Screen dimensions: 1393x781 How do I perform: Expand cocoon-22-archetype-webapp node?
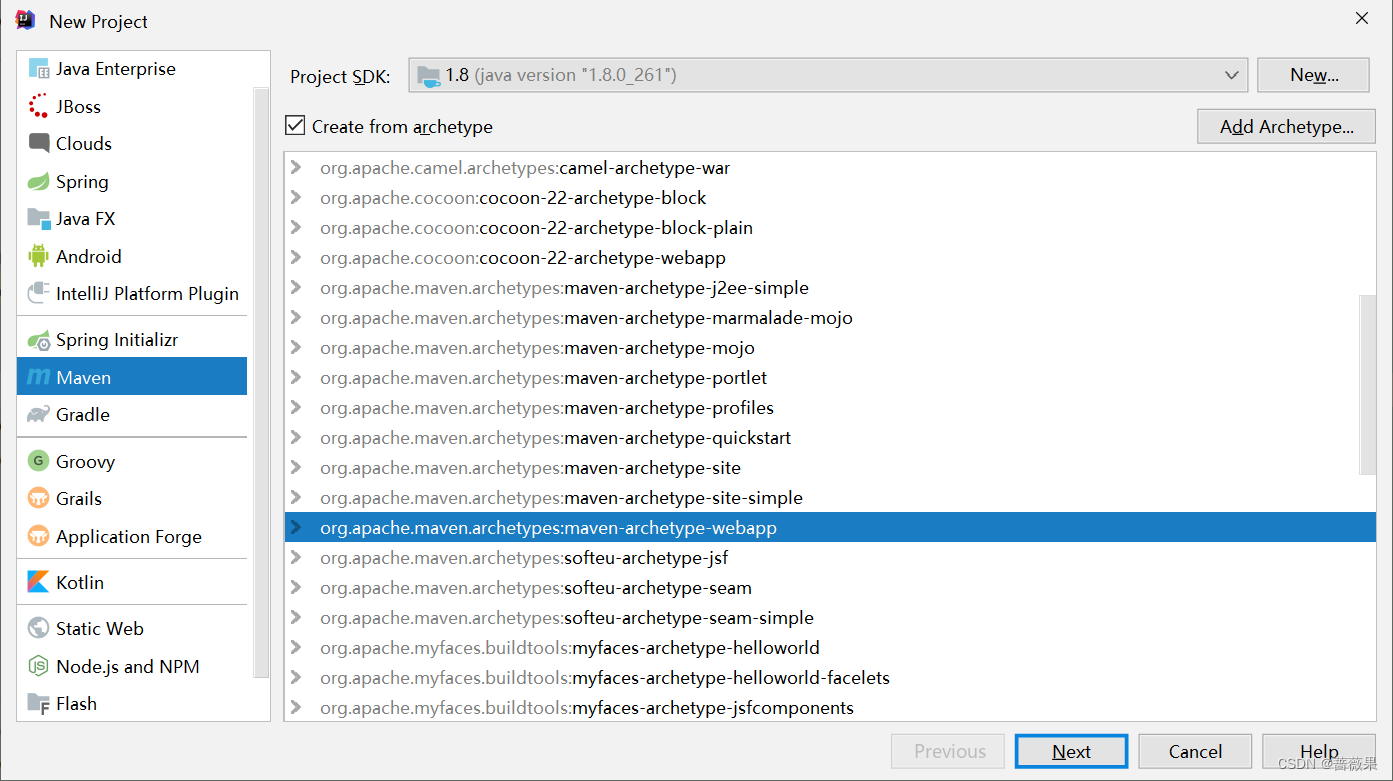tap(296, 258)
